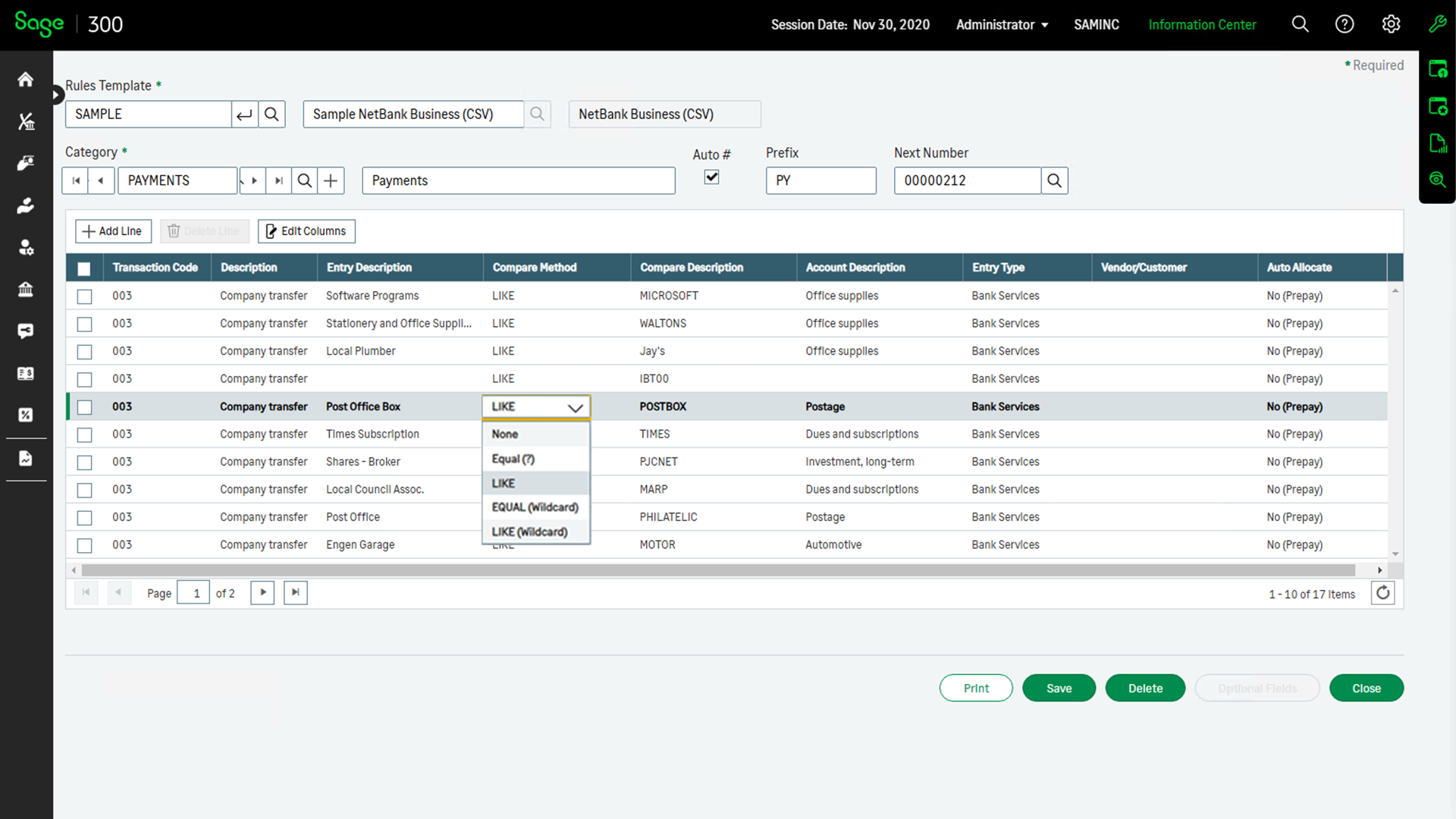Open Next Number search icon
Screen dimensions: 1456x819
[1054, 180]
